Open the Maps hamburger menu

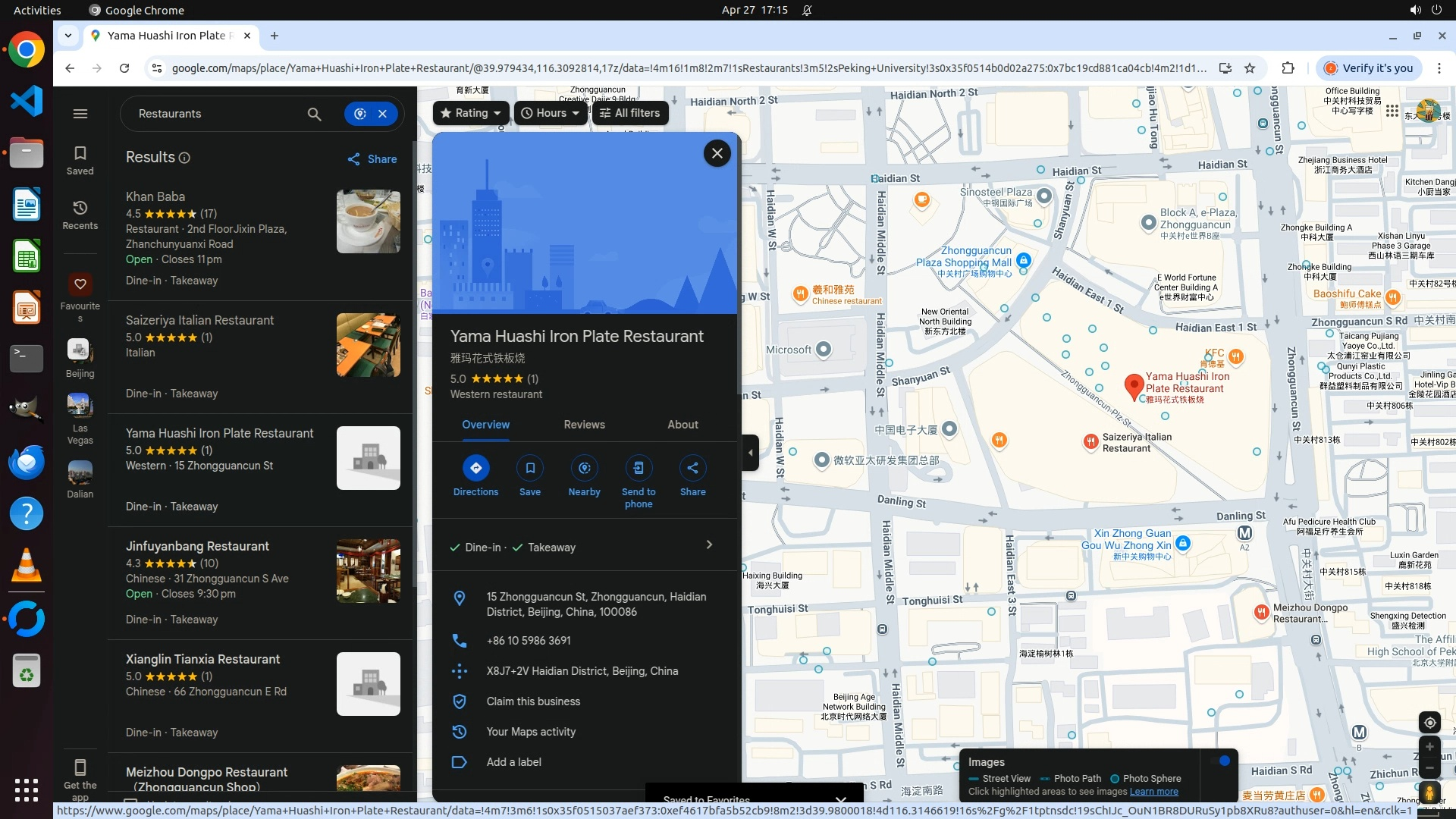tap(80, 114)
